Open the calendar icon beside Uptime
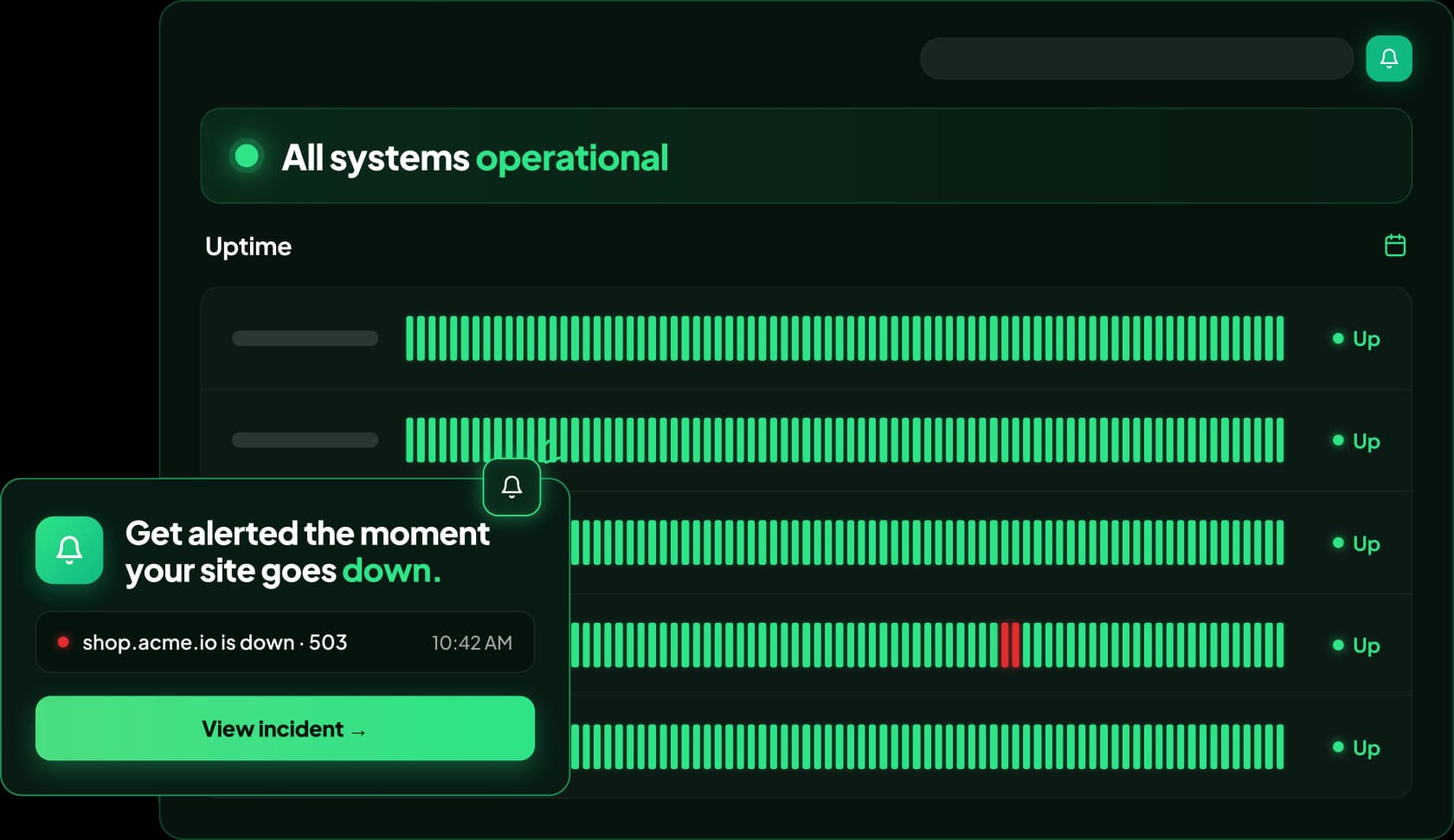 click(1394, 246)
